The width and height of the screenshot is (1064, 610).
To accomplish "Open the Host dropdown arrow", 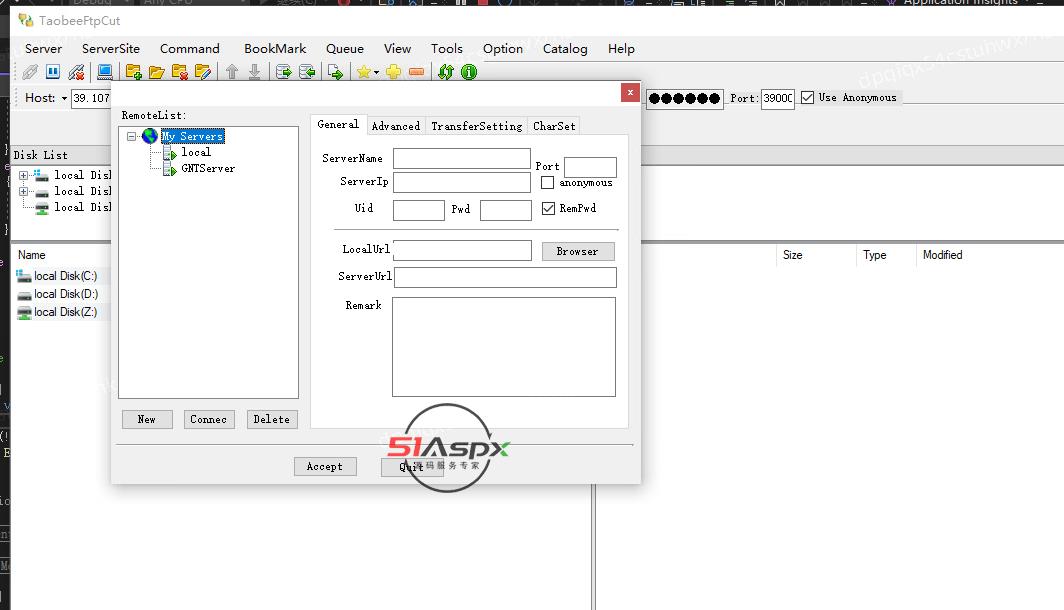I will (64, 98).
